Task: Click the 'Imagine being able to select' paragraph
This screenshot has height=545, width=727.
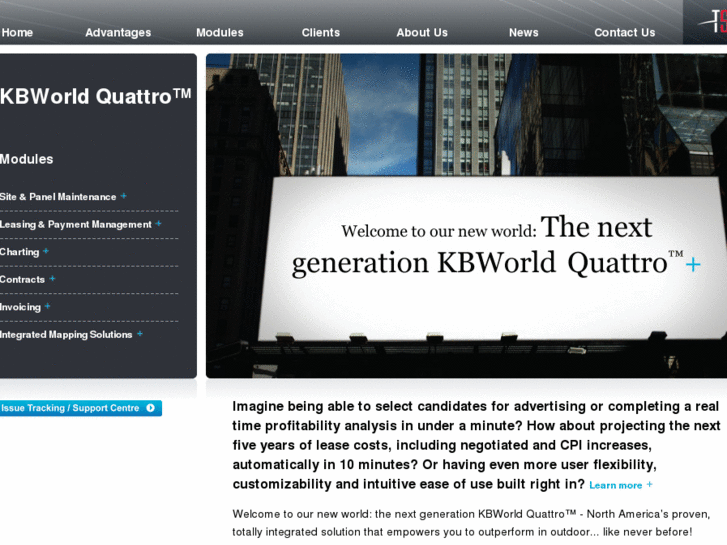Action: click(476, 445)
